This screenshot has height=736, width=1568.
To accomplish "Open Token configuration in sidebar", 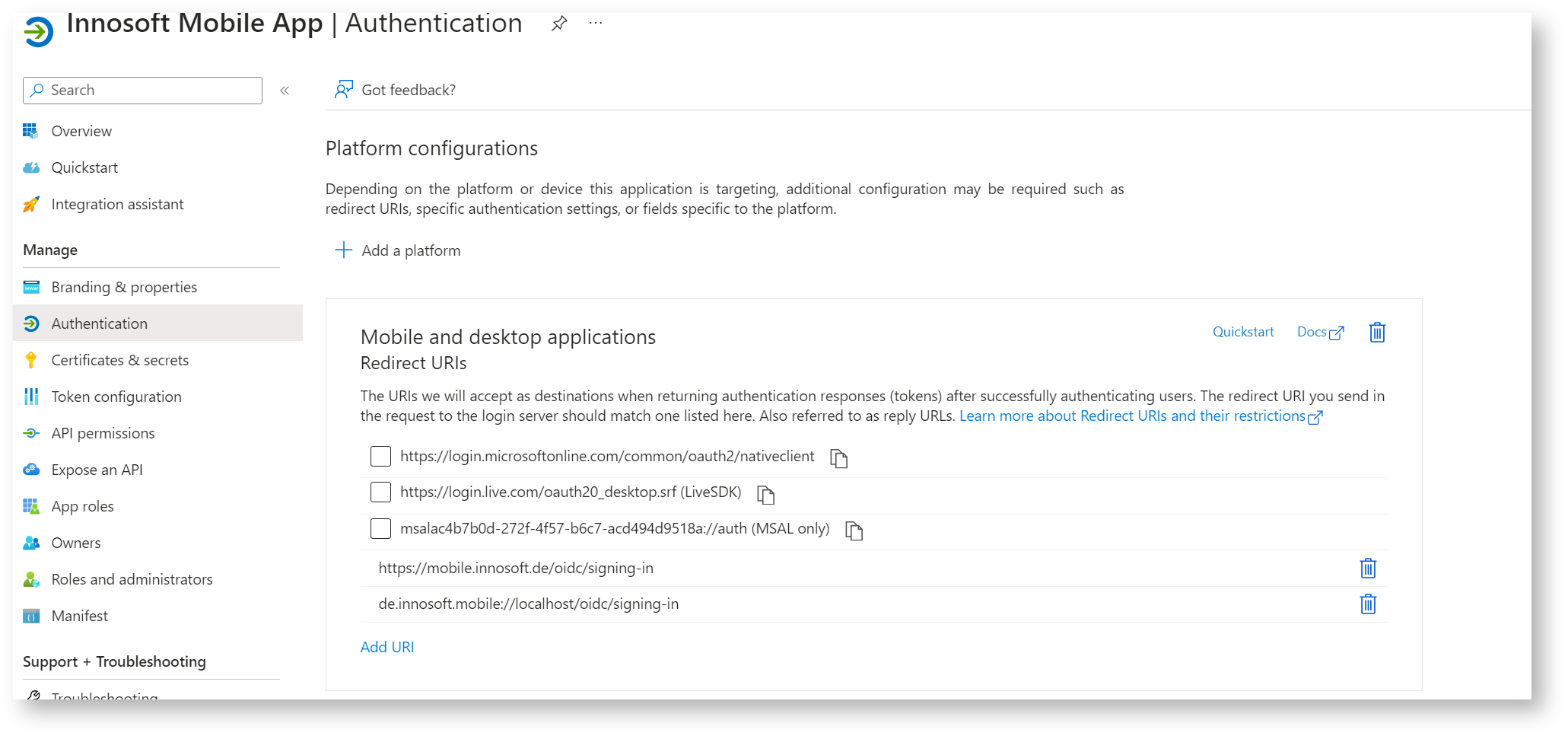I will [x=116, y=397].
